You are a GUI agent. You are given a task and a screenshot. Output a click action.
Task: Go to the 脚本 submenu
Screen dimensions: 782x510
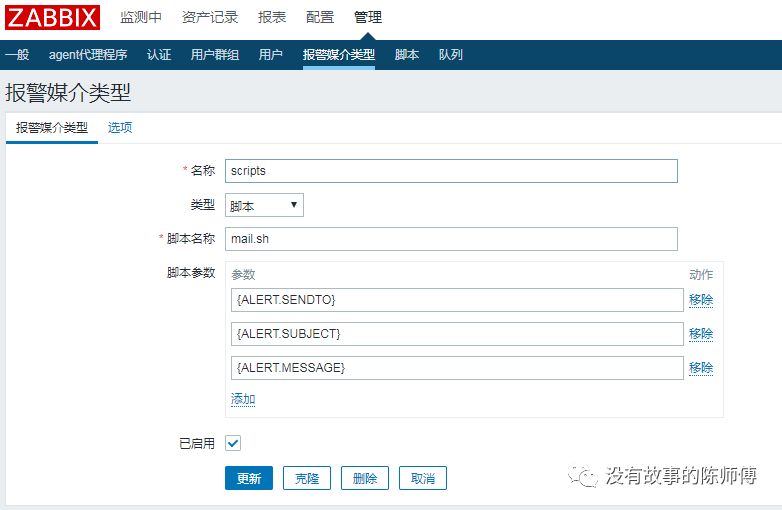(406, 54)
